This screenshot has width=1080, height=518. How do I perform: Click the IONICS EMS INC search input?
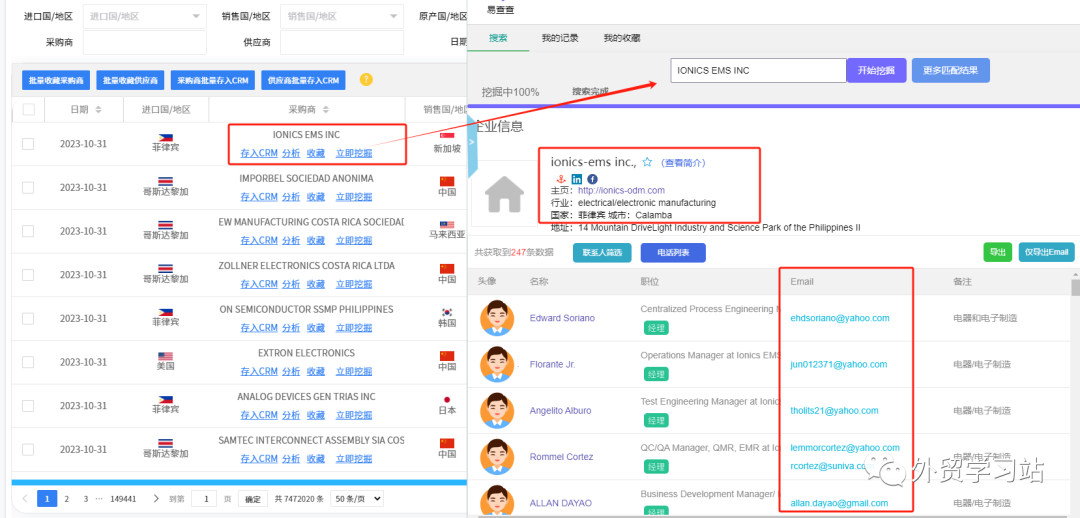[x=758, y=70]
